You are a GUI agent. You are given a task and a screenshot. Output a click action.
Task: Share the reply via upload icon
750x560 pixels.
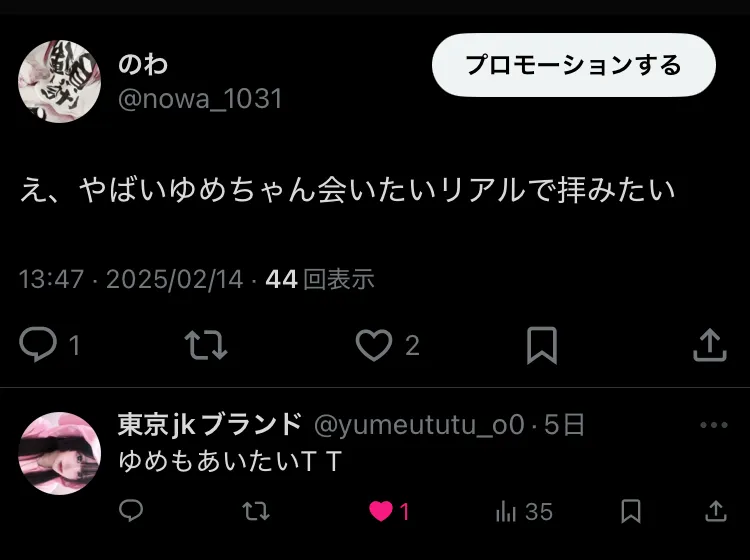tap(716, 511)
